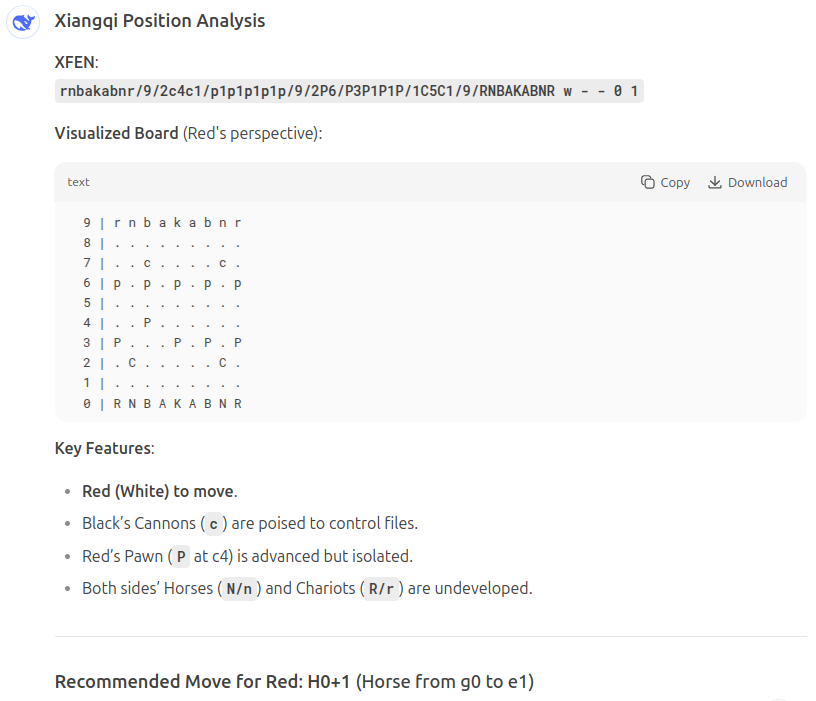
Task: Click board row 7 with black cannons
Action: point(163,263)
